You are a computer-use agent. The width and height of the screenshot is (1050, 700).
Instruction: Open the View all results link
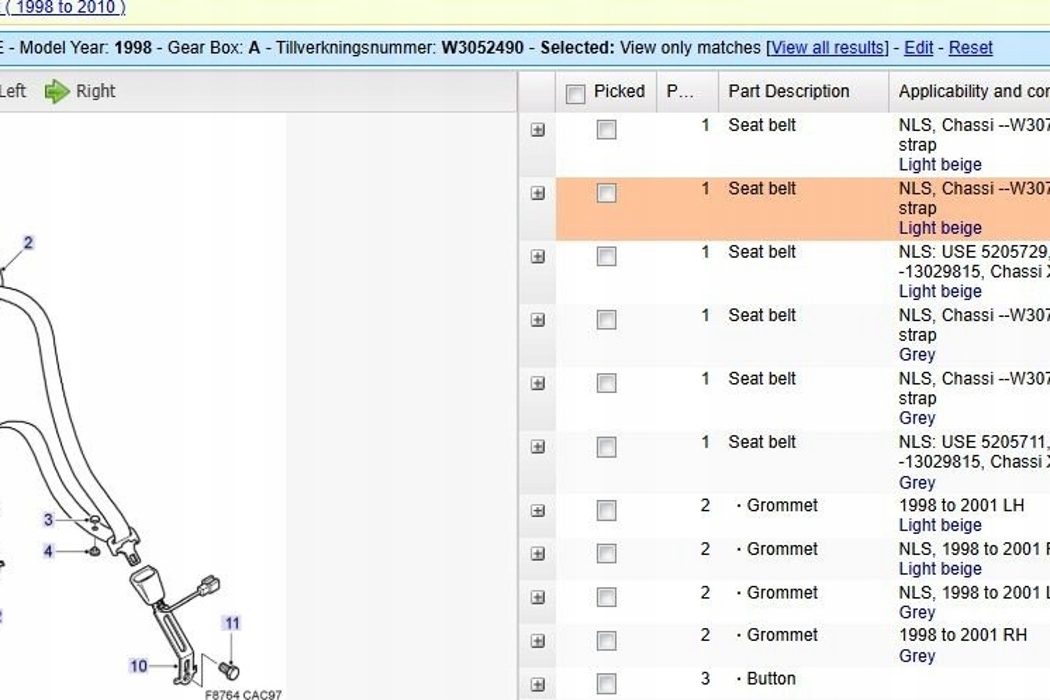[x=828, y=48]
